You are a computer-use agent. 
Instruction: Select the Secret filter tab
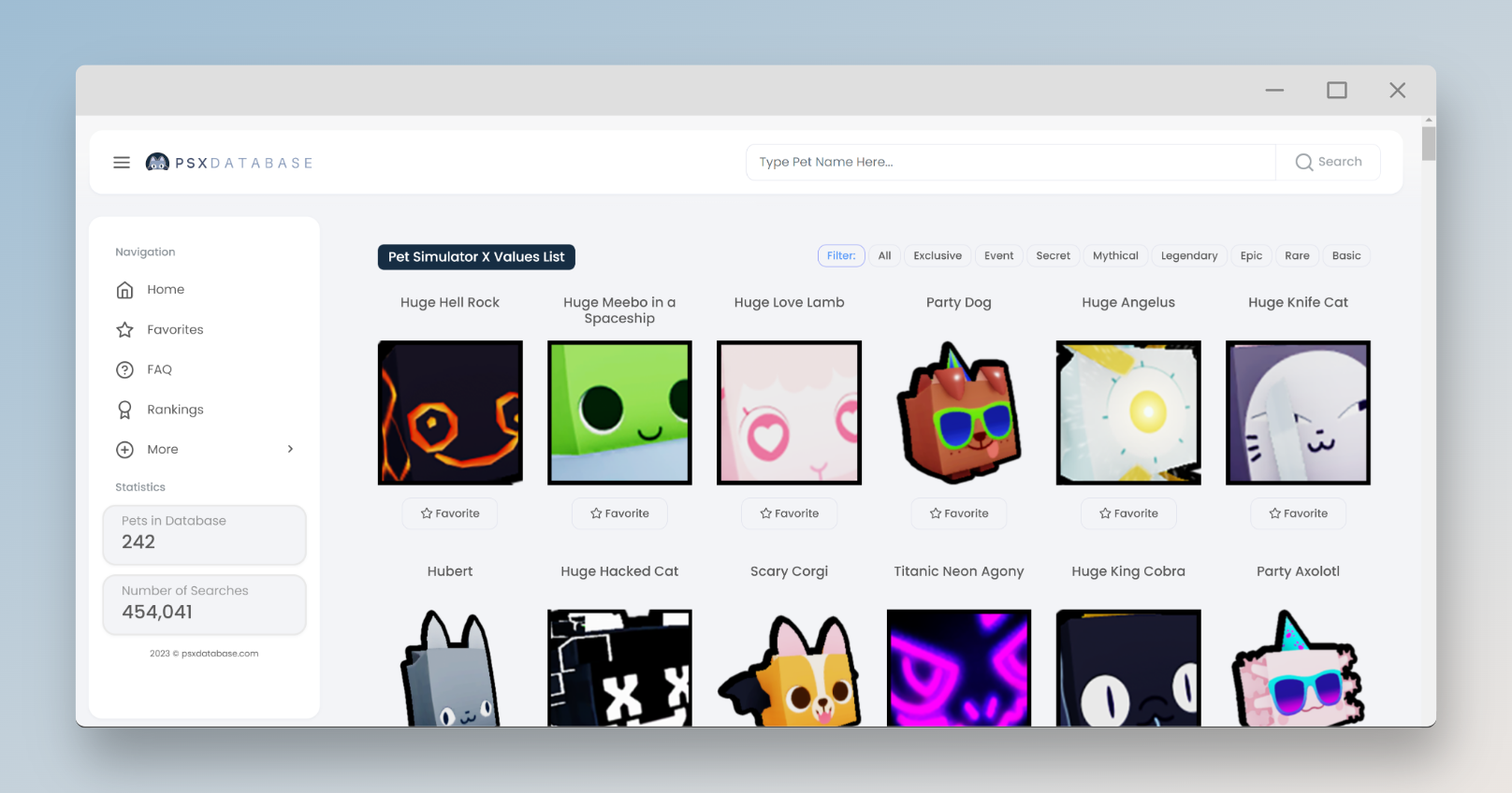(1053, 255)
